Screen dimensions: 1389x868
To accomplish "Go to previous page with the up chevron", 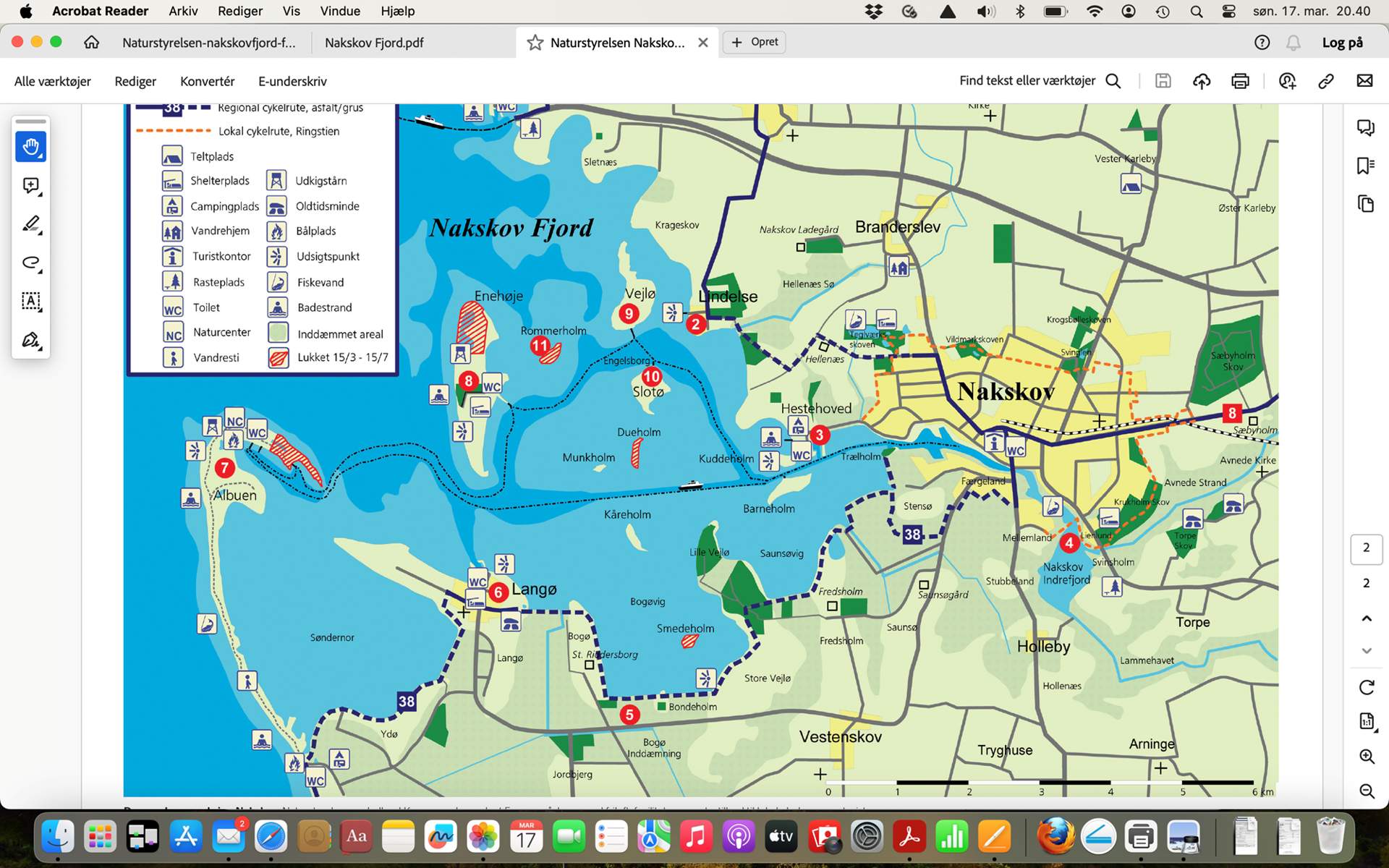I will (1366, 618).
